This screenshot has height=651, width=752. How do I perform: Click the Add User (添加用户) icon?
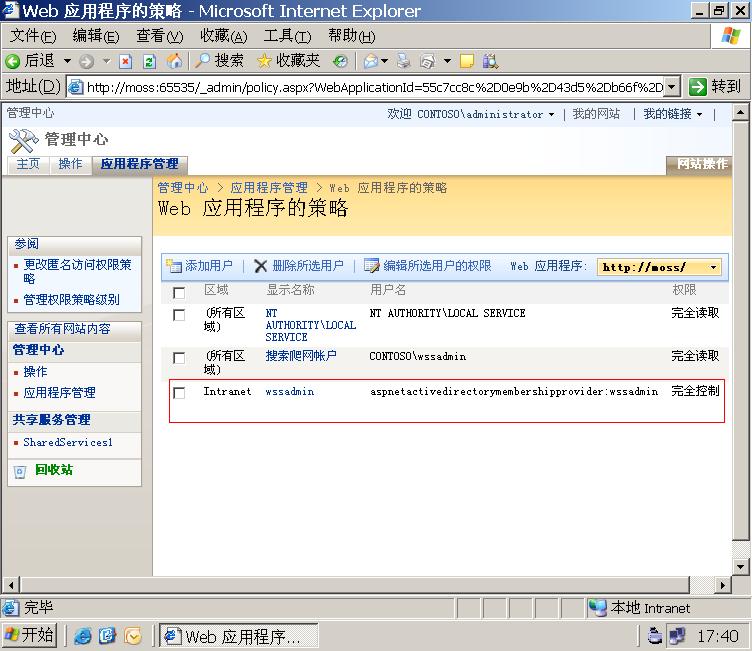[x=174, y=266]
